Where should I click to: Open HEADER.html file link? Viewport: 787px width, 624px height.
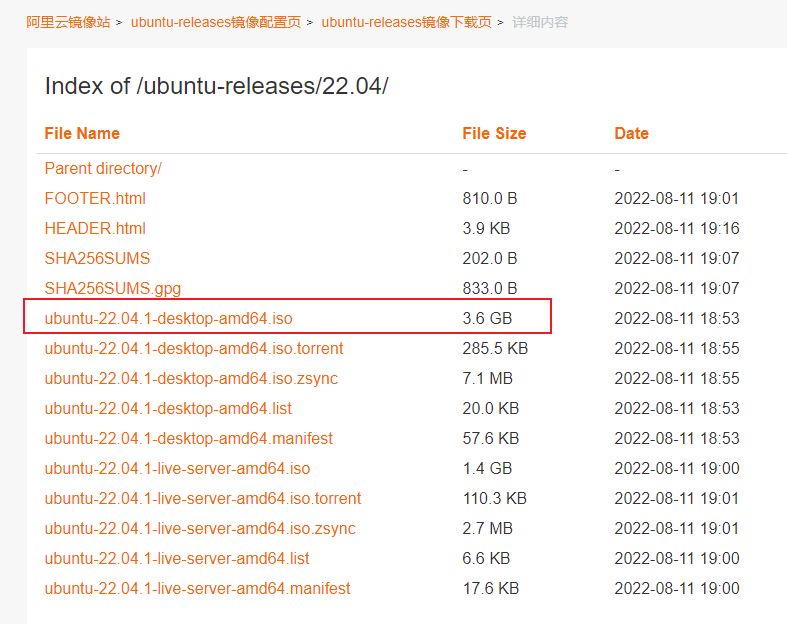(95, 228)
